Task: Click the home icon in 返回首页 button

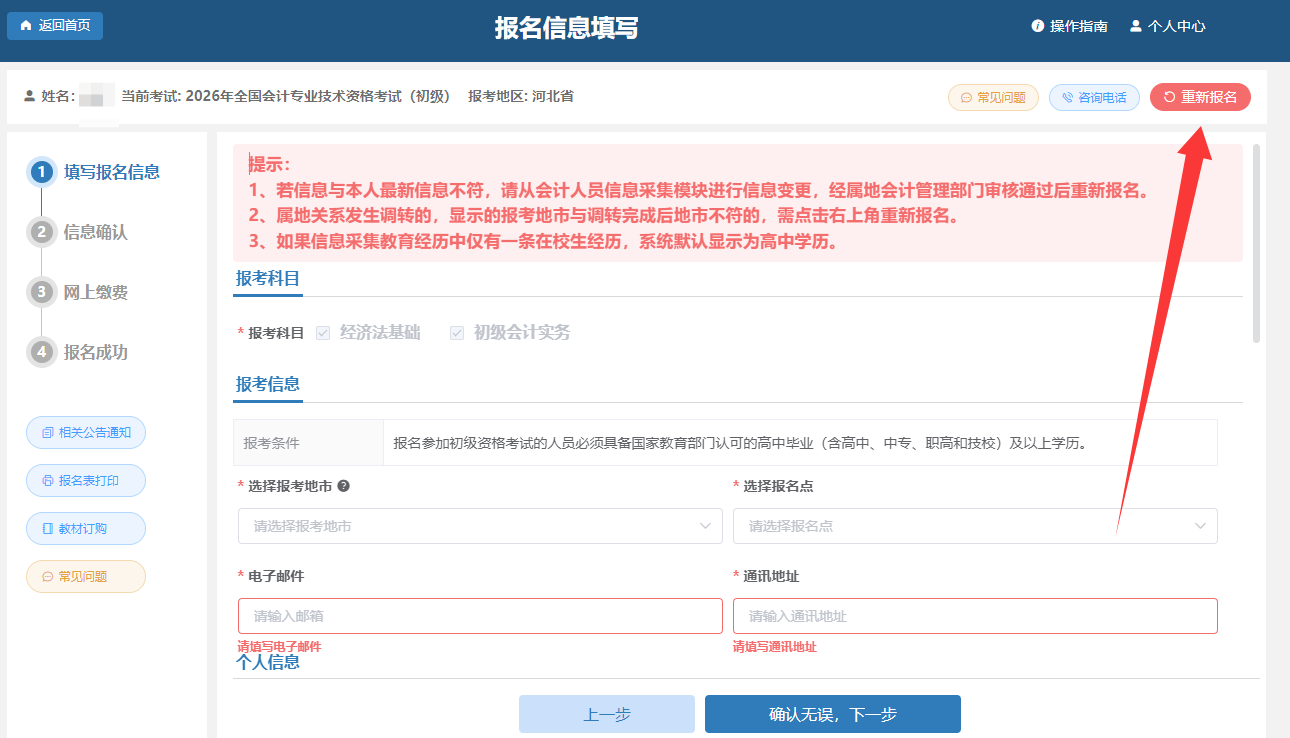Action: click(x=26, y=26)
